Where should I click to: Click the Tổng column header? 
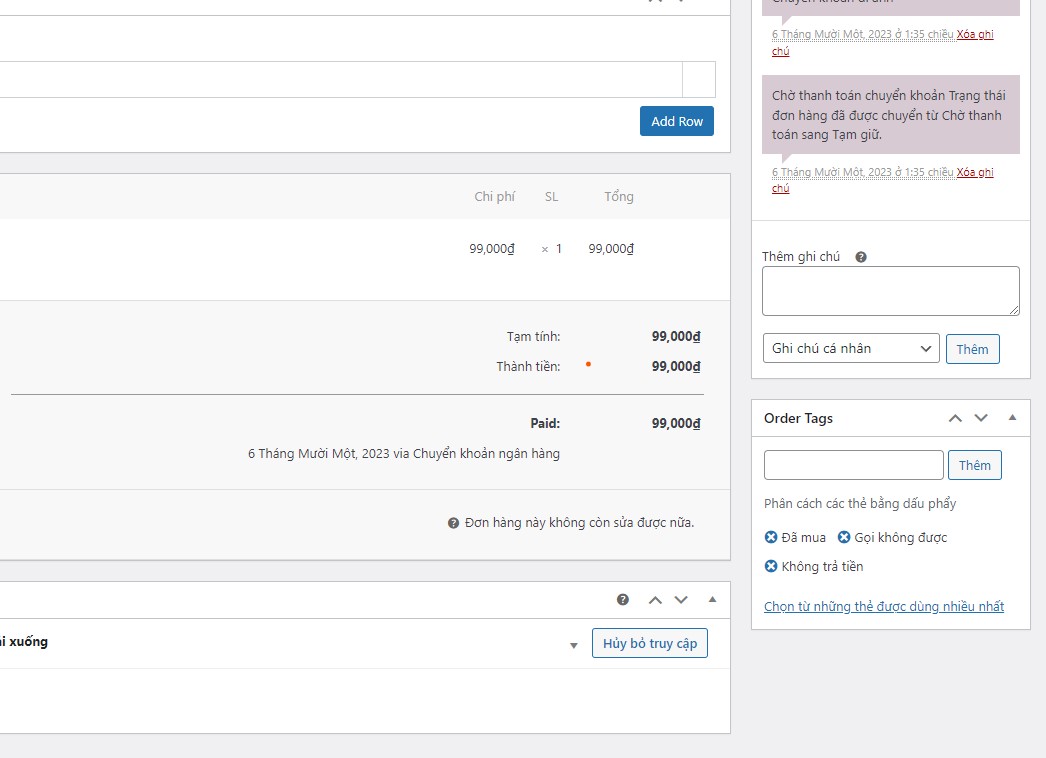[x=618, y=196]
